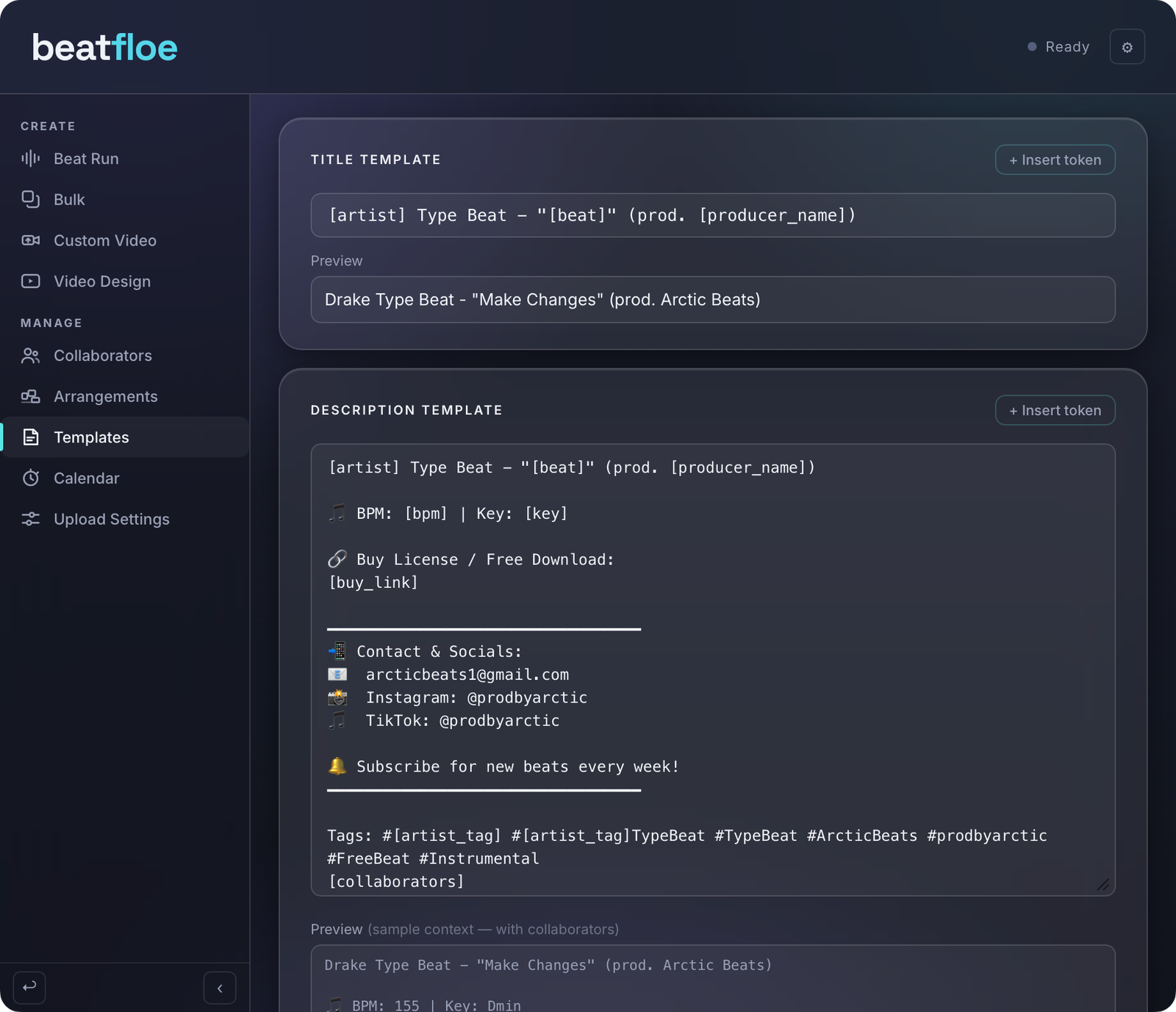Open Custom Video in the sidebar
The image size is (1176, 1012).
tap(125, 240)
